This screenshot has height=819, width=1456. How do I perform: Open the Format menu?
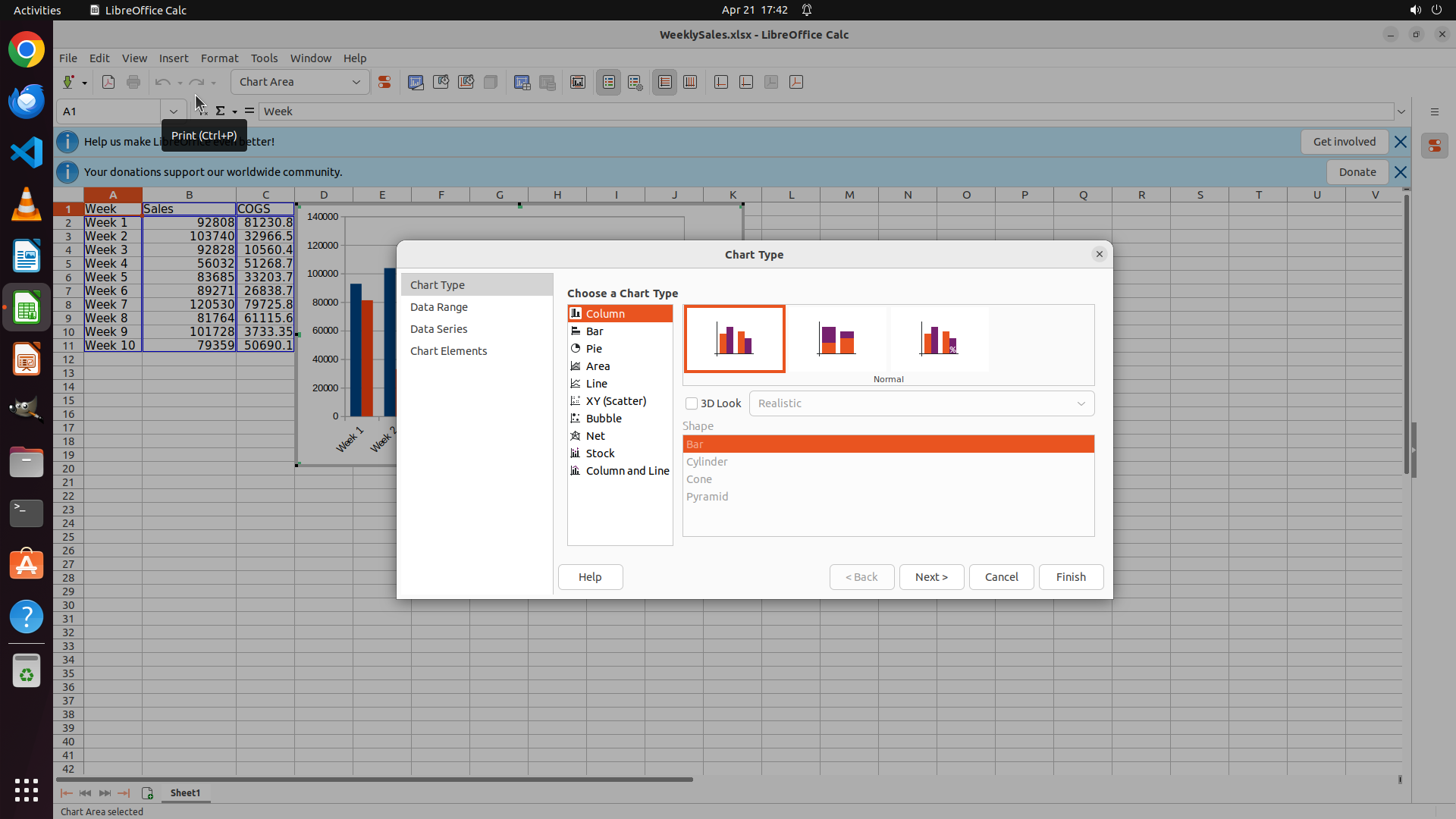coord(219,58)
